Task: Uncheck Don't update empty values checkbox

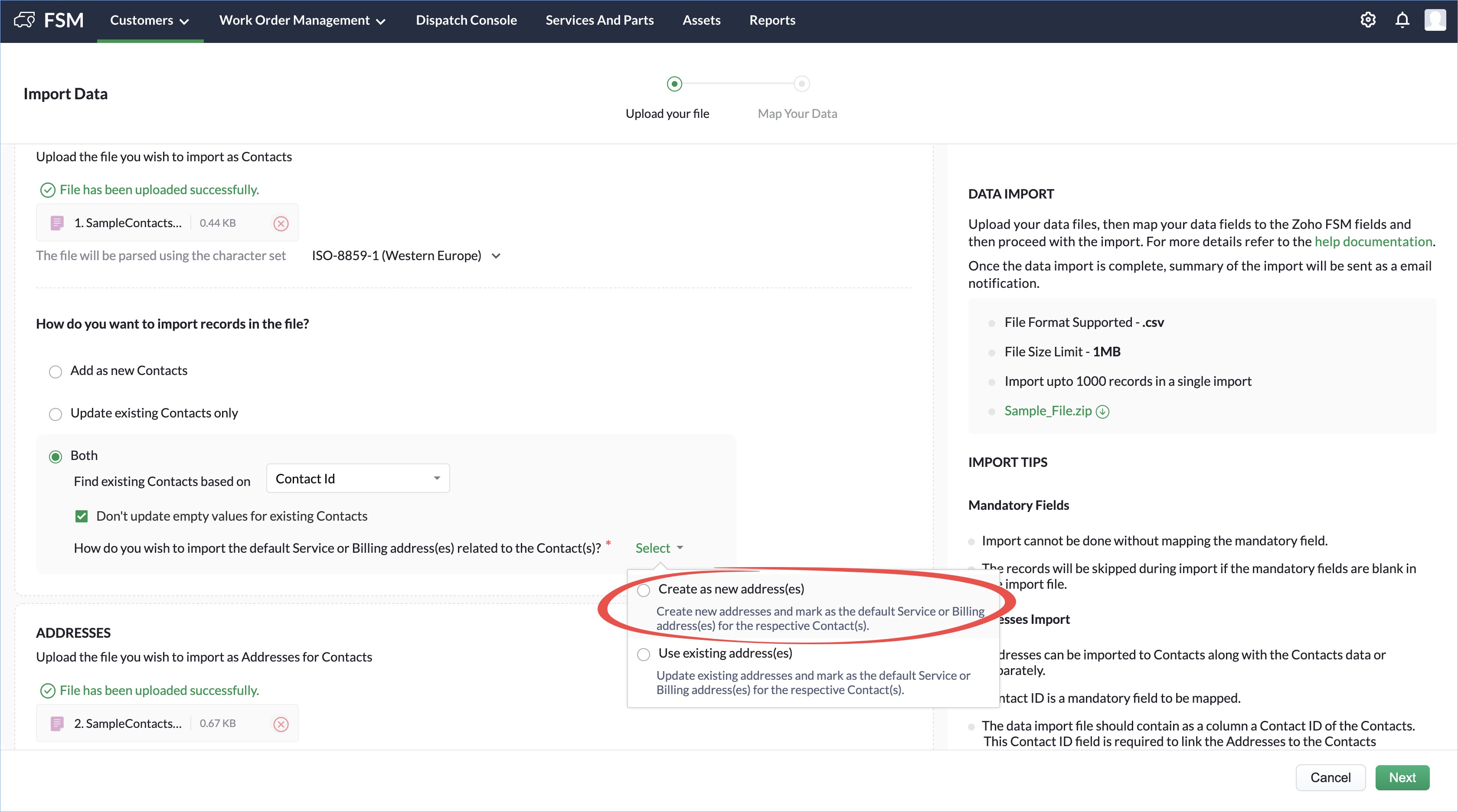Action: (82, 516)
